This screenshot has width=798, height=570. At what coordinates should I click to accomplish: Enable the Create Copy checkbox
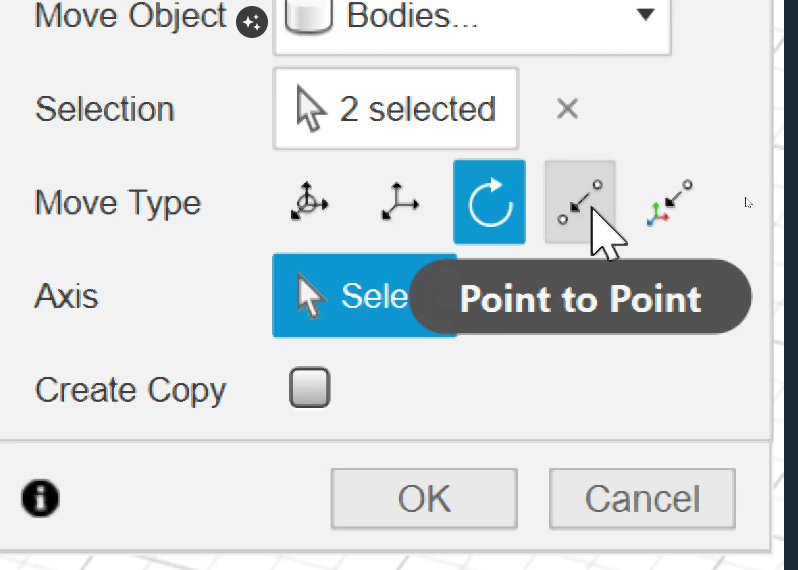click(x=309, y=387)
